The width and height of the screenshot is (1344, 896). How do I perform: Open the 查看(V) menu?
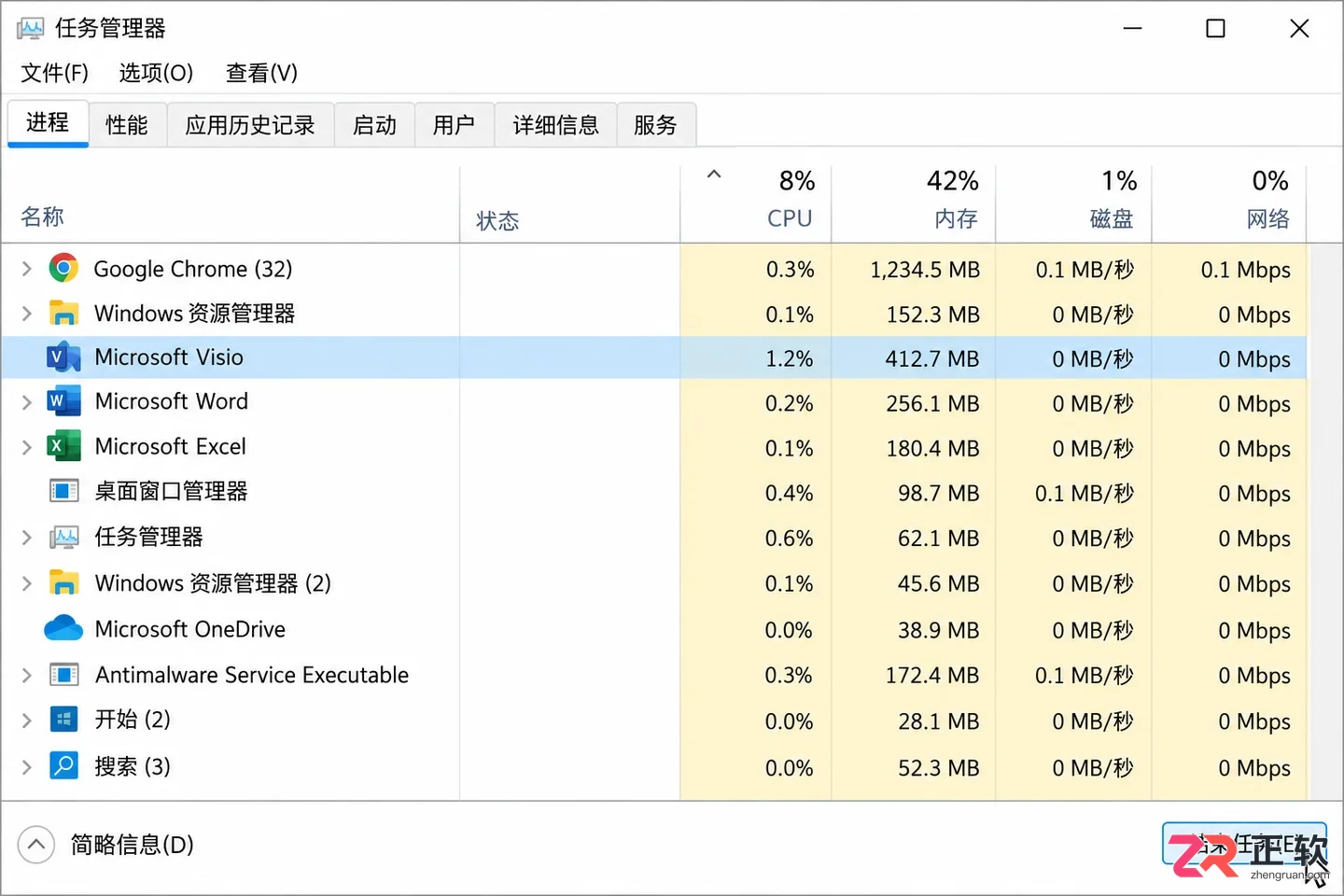(x=261, y=73)
